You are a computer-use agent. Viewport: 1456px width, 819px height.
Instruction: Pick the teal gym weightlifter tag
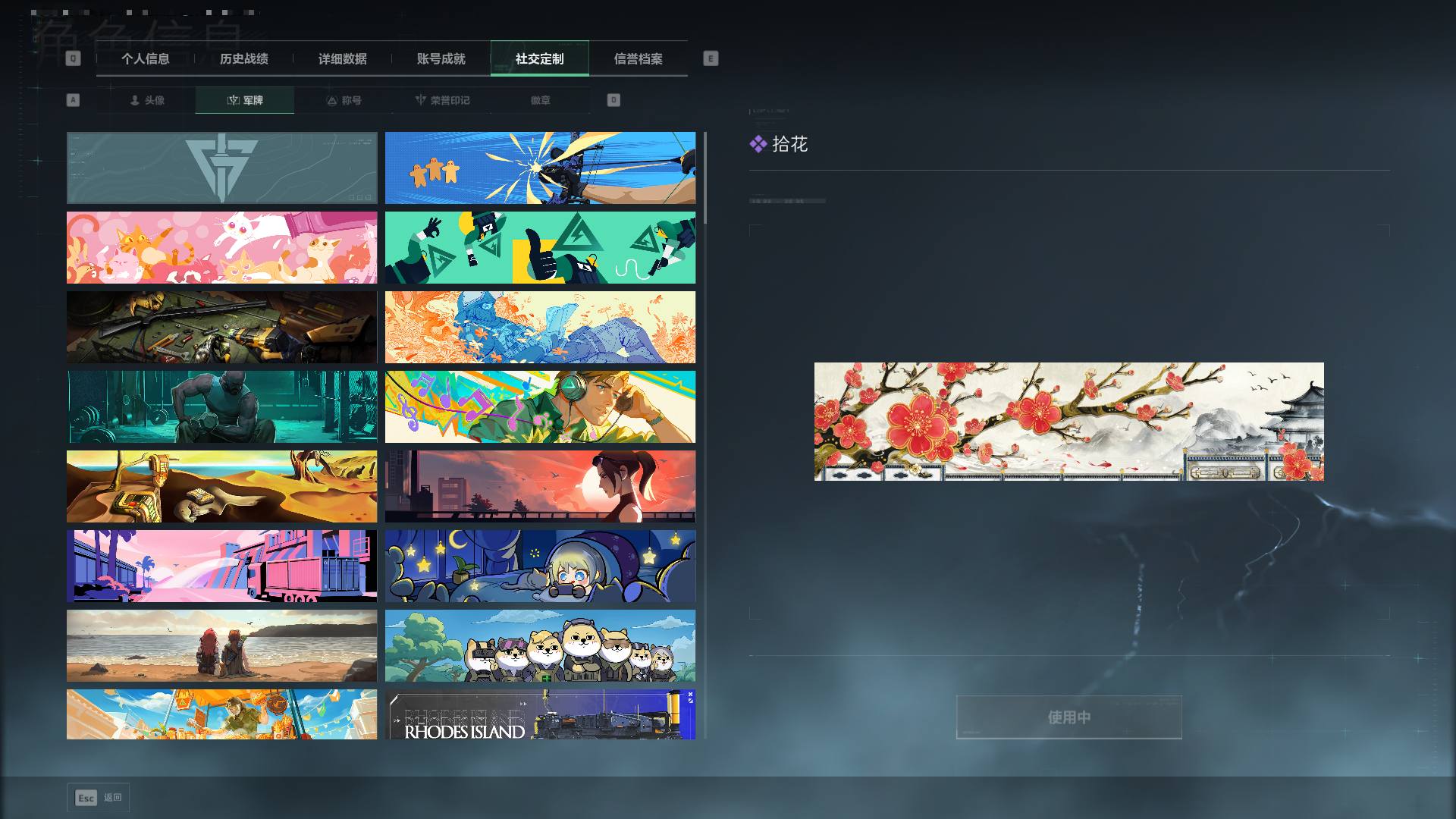221,407
